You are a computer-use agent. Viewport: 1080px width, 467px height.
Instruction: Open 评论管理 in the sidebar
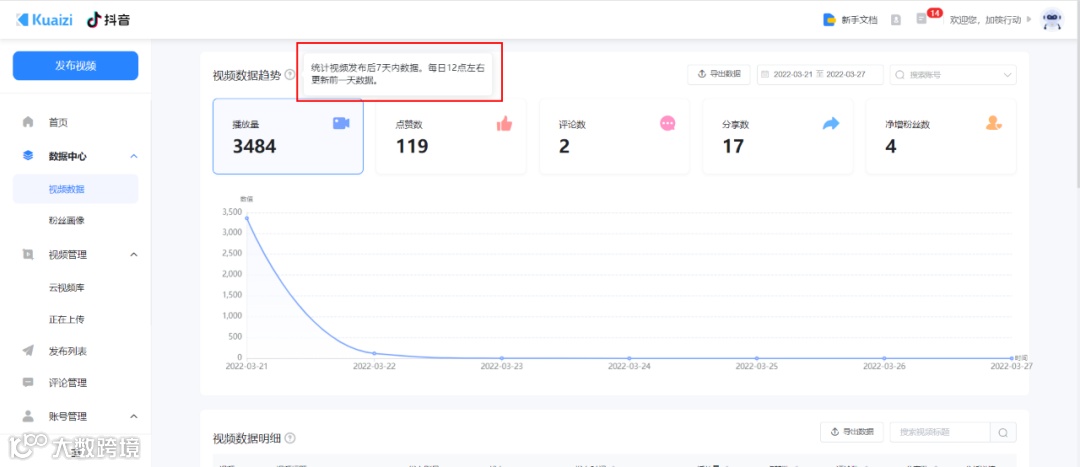pos(68,383)
